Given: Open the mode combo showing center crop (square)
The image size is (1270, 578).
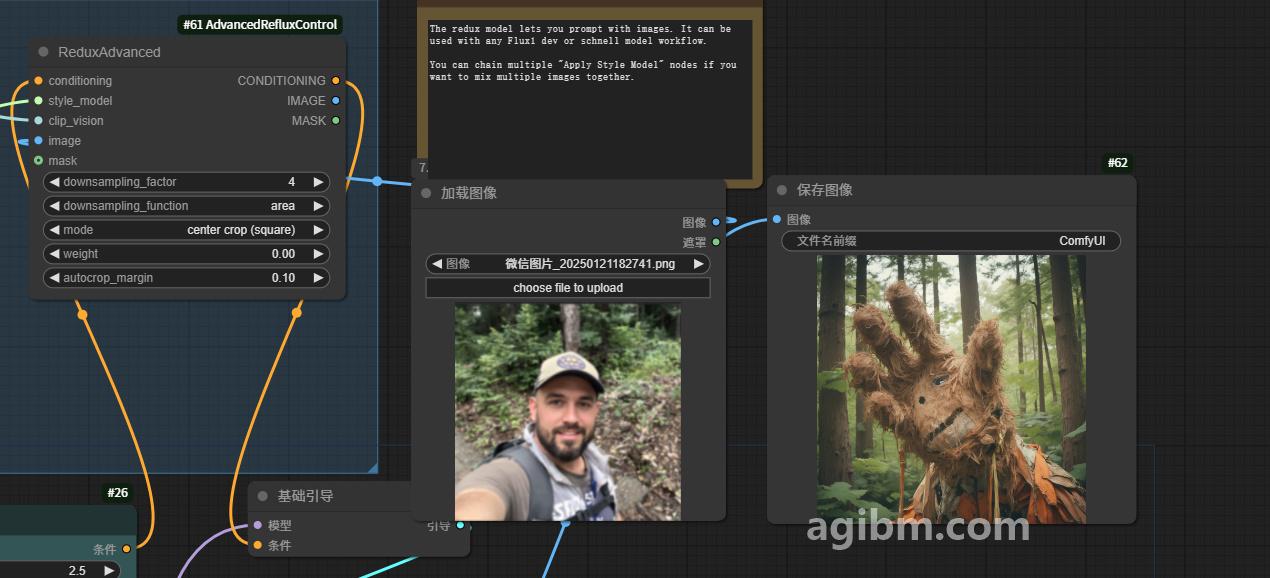Looking at the screenshot, I should [187, 230].
